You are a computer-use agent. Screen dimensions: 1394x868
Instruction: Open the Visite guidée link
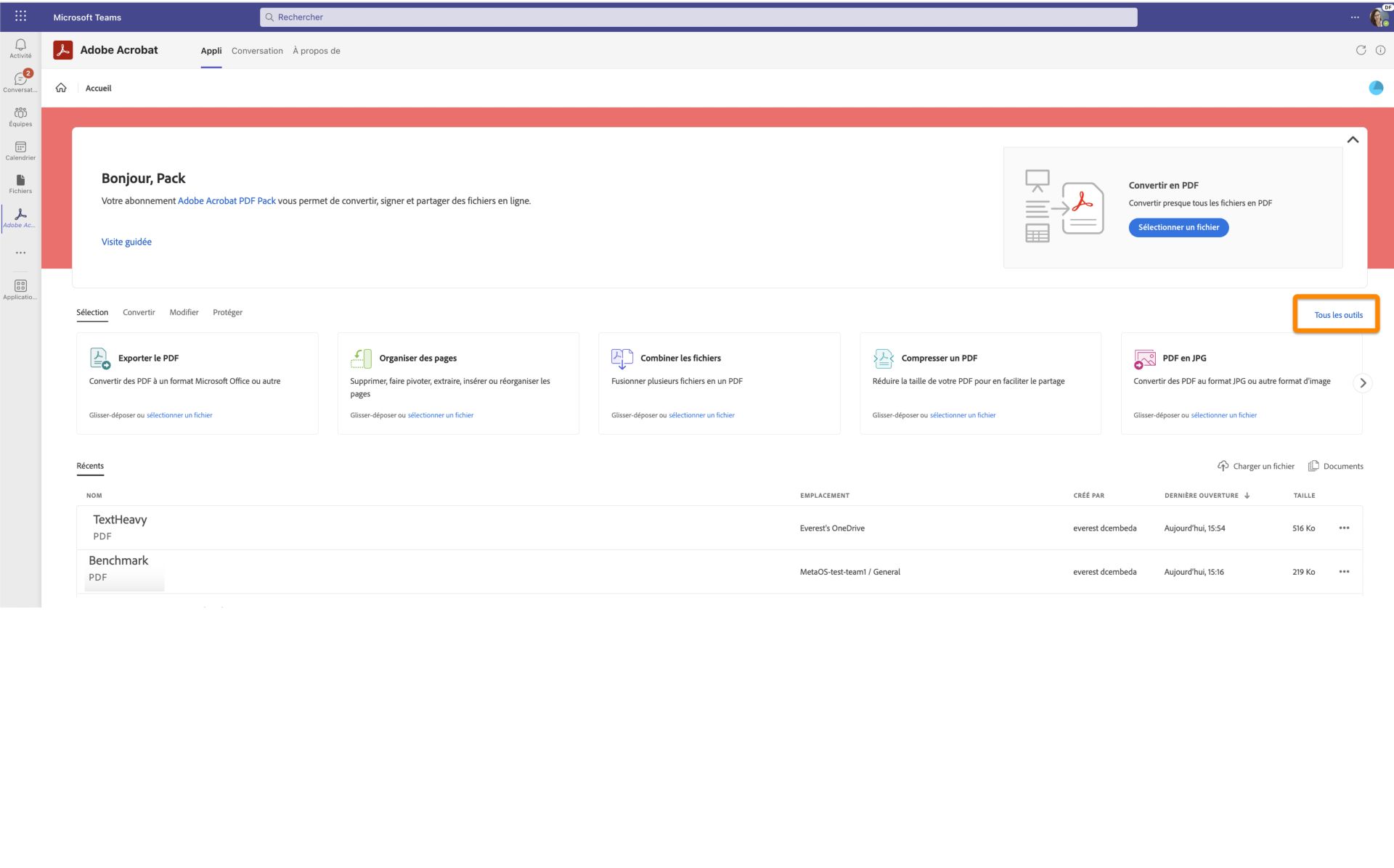(126, 242)
